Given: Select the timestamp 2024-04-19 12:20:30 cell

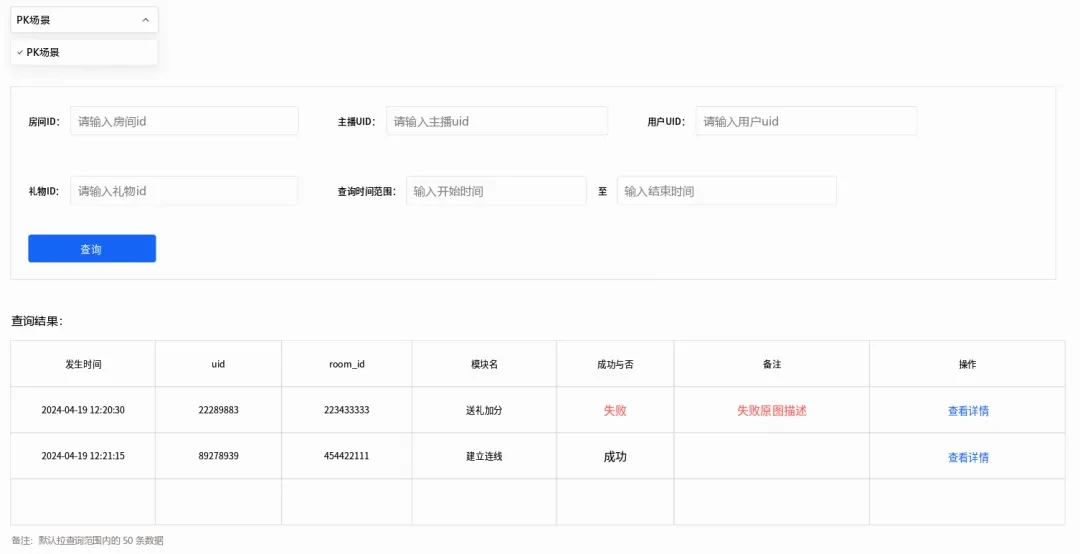Looking at the screenshot, I should 83,410.
